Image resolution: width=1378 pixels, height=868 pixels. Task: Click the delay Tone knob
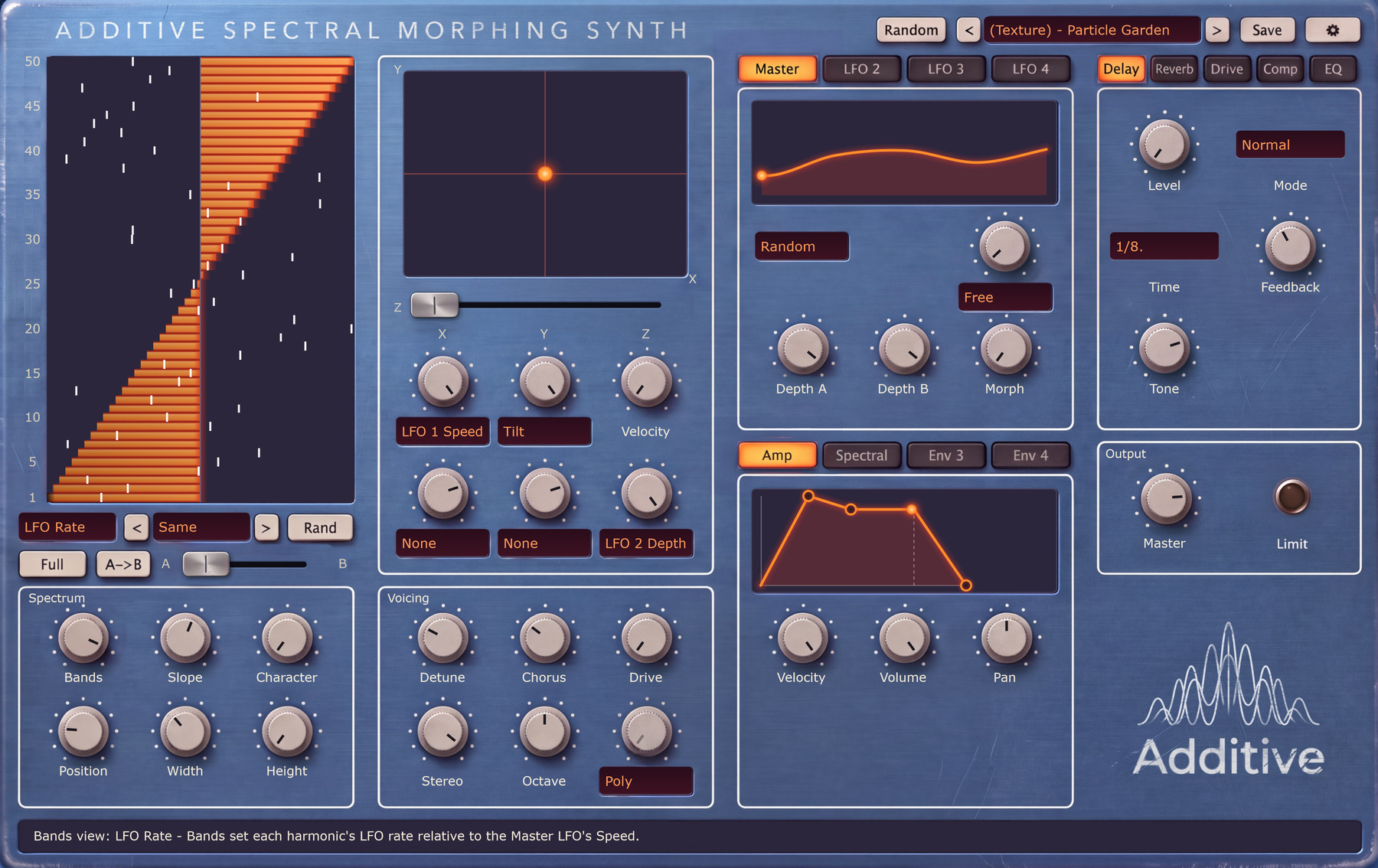[1164, 348]
